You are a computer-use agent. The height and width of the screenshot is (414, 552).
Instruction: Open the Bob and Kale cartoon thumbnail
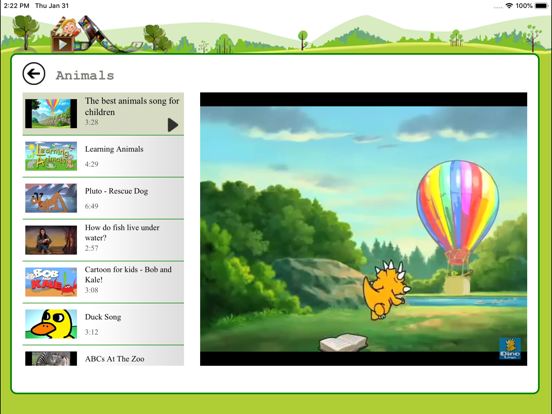pyautogui.click(x=51, y=282)
